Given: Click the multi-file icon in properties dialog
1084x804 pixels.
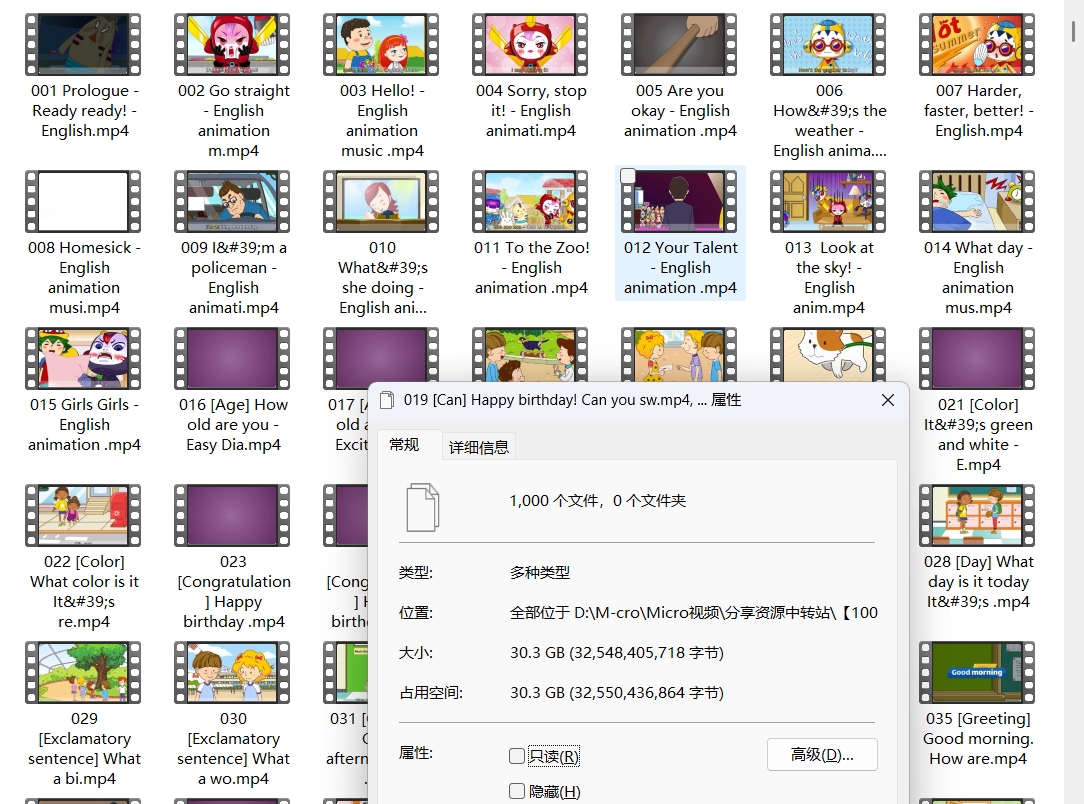Looking at the screenshot, I should pos(423,507).
